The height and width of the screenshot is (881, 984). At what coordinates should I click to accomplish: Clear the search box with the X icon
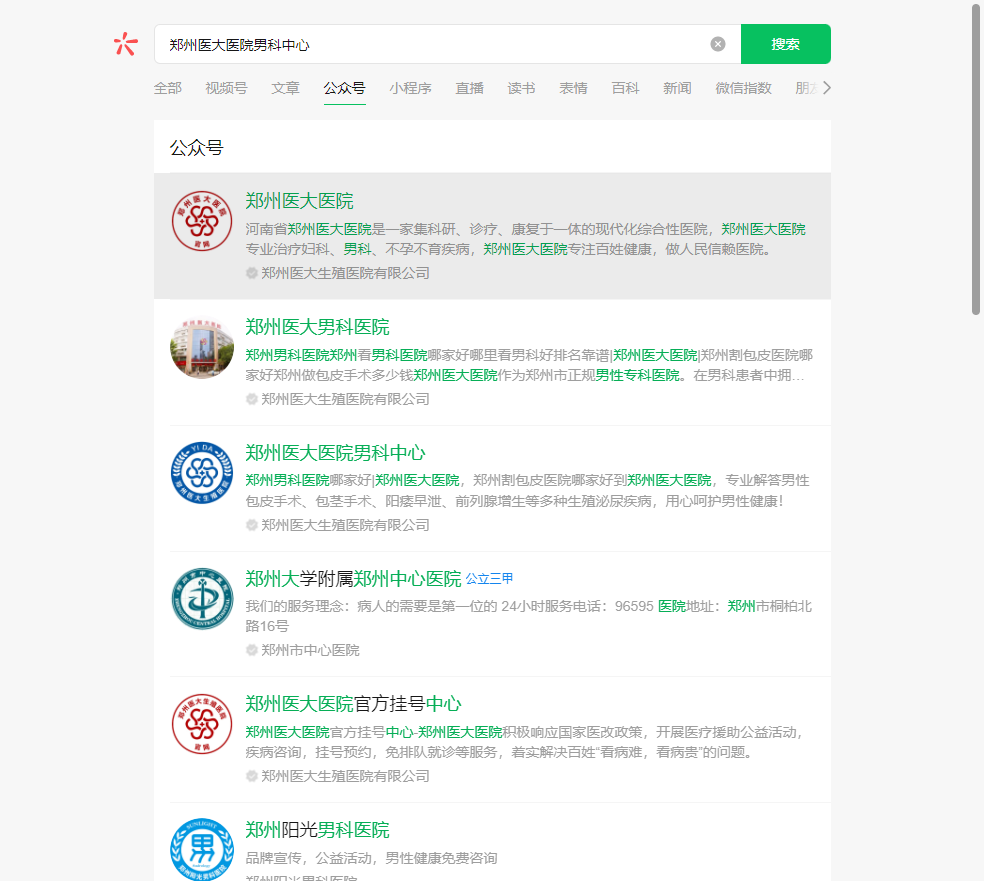pos(718,44)
